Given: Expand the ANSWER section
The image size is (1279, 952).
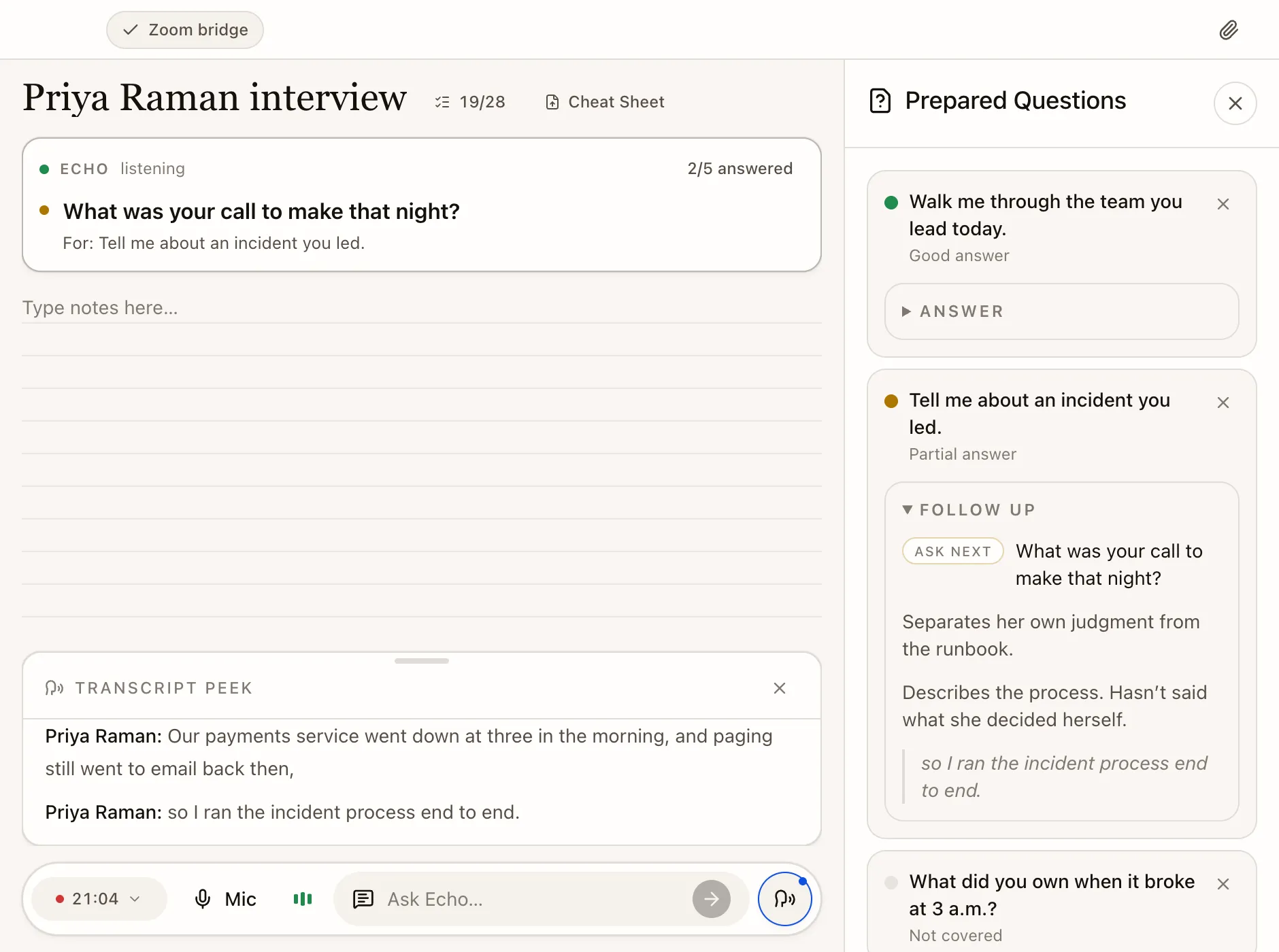Looking at the screenshot, I should pyautogui.click(x=1061, y=311).
